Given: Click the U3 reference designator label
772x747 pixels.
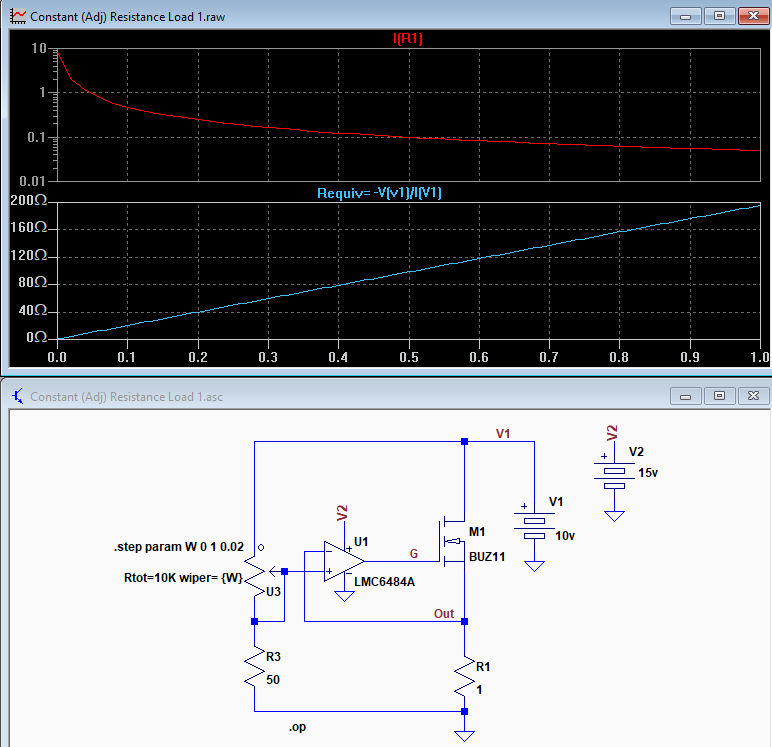Looking at the screenshot, I should tap(273, 591).
